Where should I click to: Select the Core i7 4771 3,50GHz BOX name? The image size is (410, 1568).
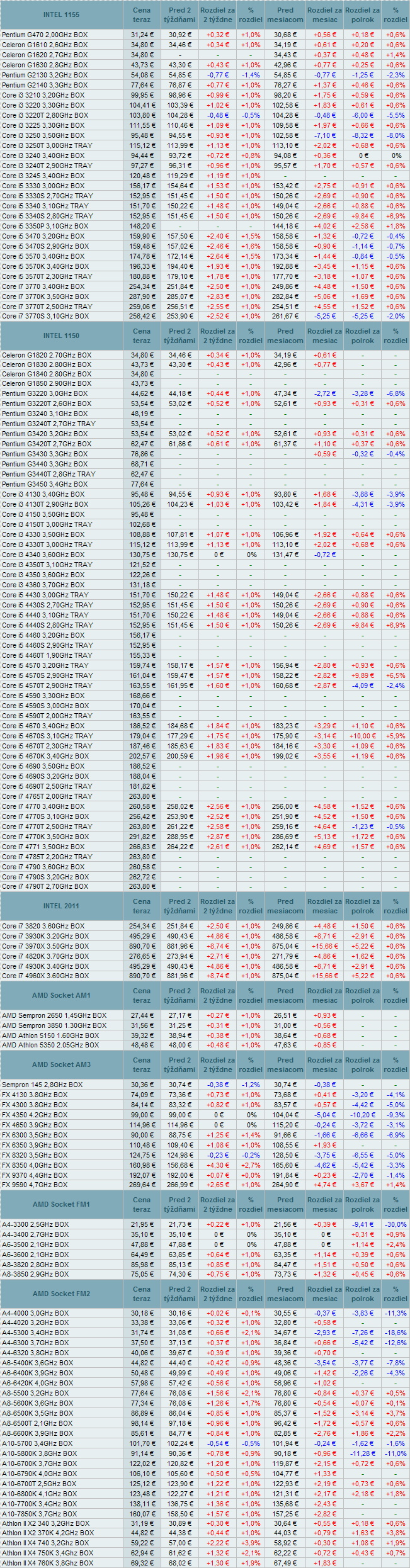43,847
